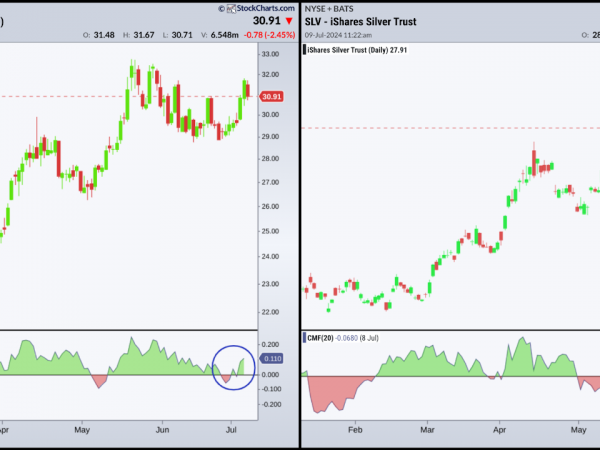Click the 26.00 price axis label
Screen dimensions: 600x450
[270, 207]
